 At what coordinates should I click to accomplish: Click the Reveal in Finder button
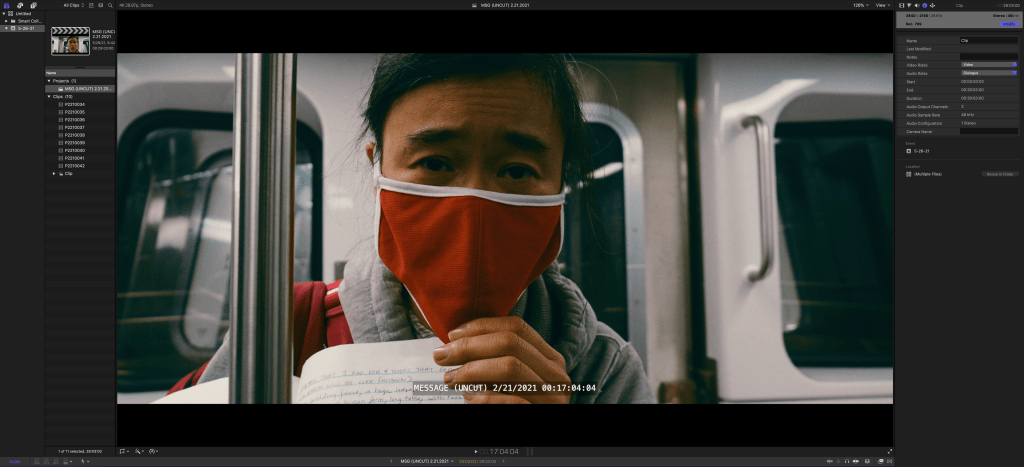pos(1001,174)
